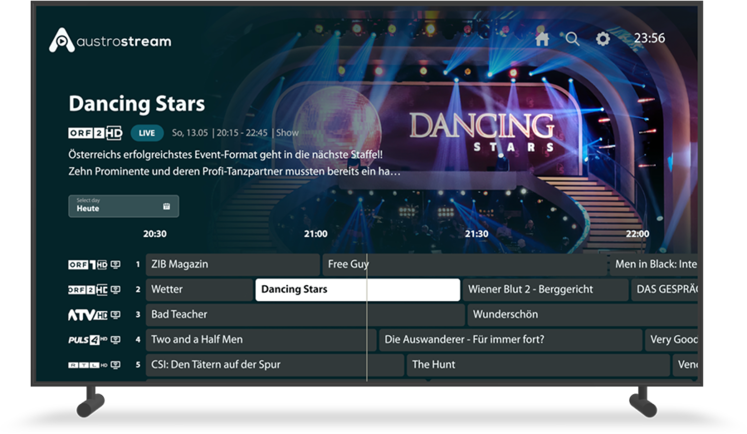The height and width of the screenshot is (434, 747).
Task: Select the RTL HD channel logo
Action: [x=88, y=365]
